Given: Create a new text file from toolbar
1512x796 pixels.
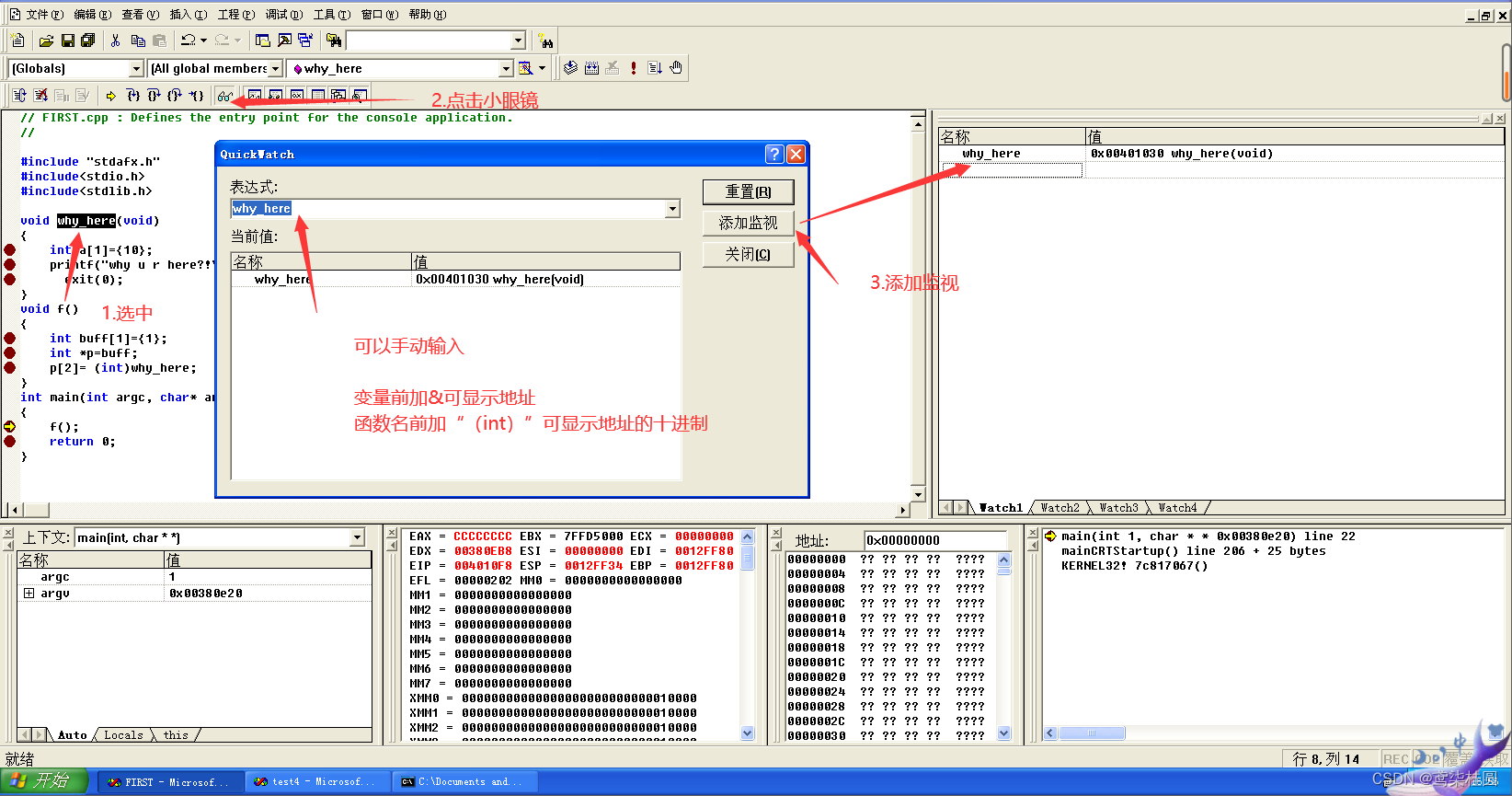Looking at the screenshot, I should tap(17, 40).
